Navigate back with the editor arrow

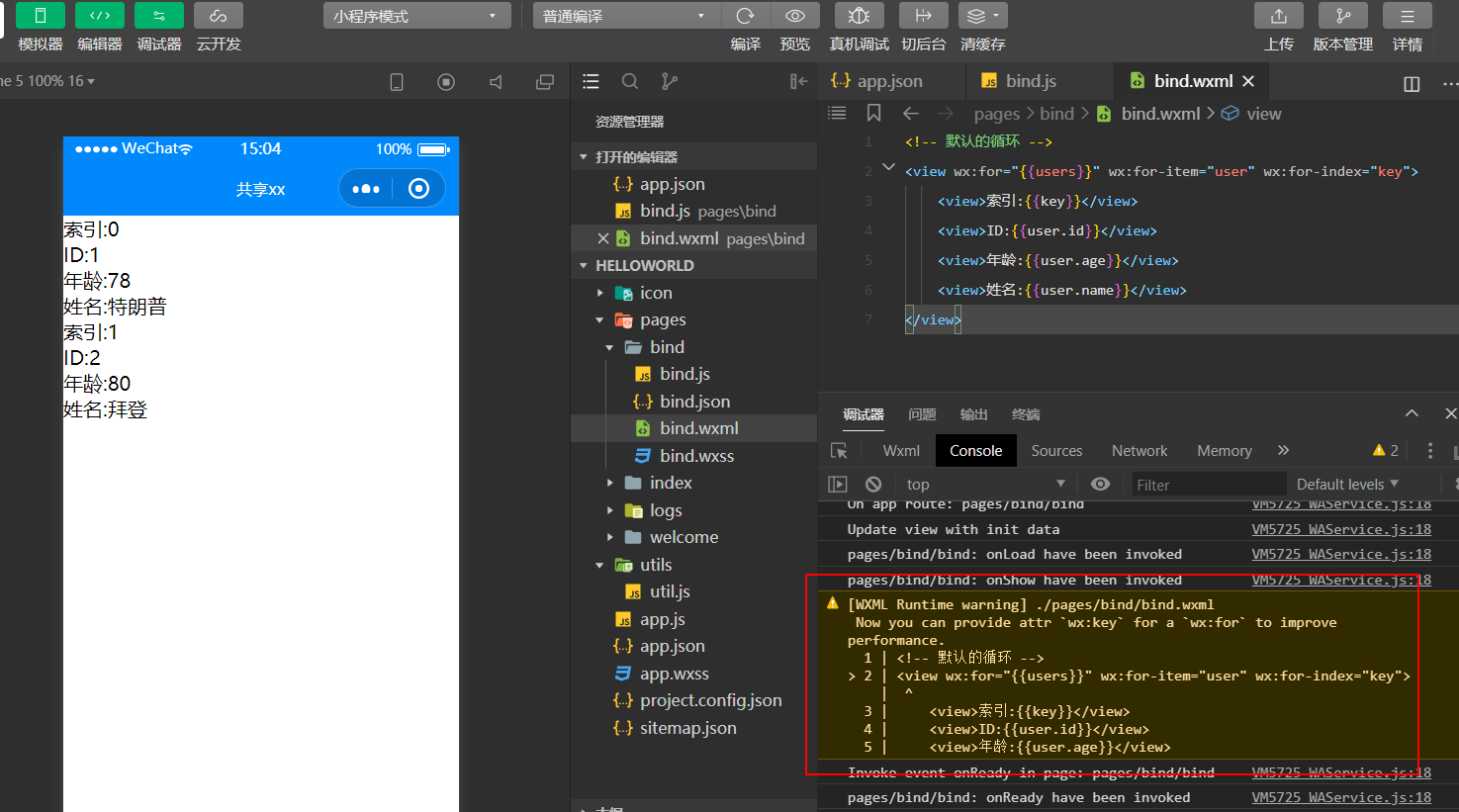[911, 114]
